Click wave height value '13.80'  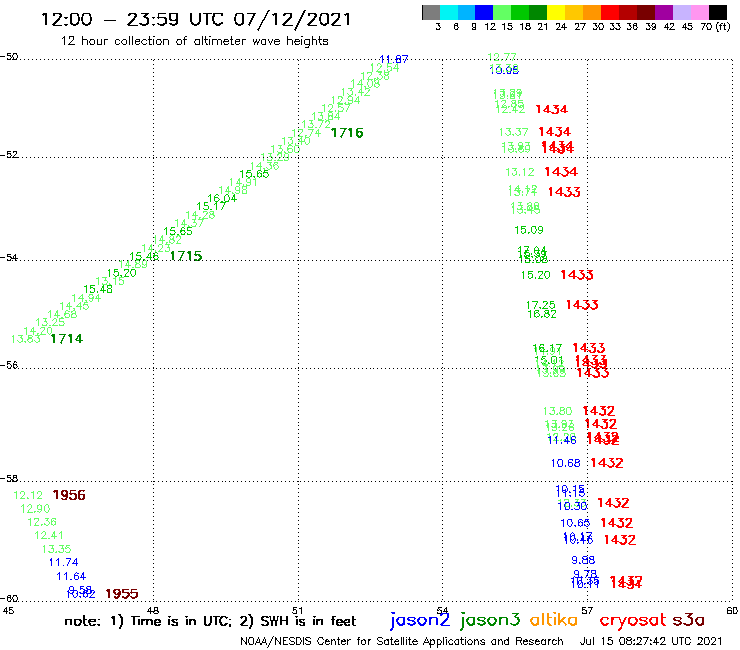tap(557, 411)
